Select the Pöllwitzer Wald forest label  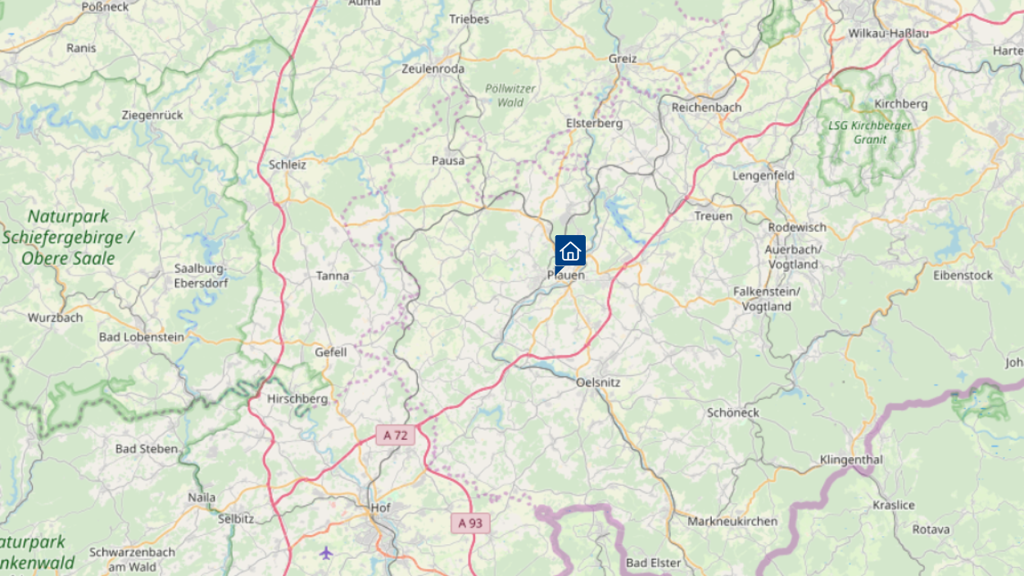coord(510,95)
